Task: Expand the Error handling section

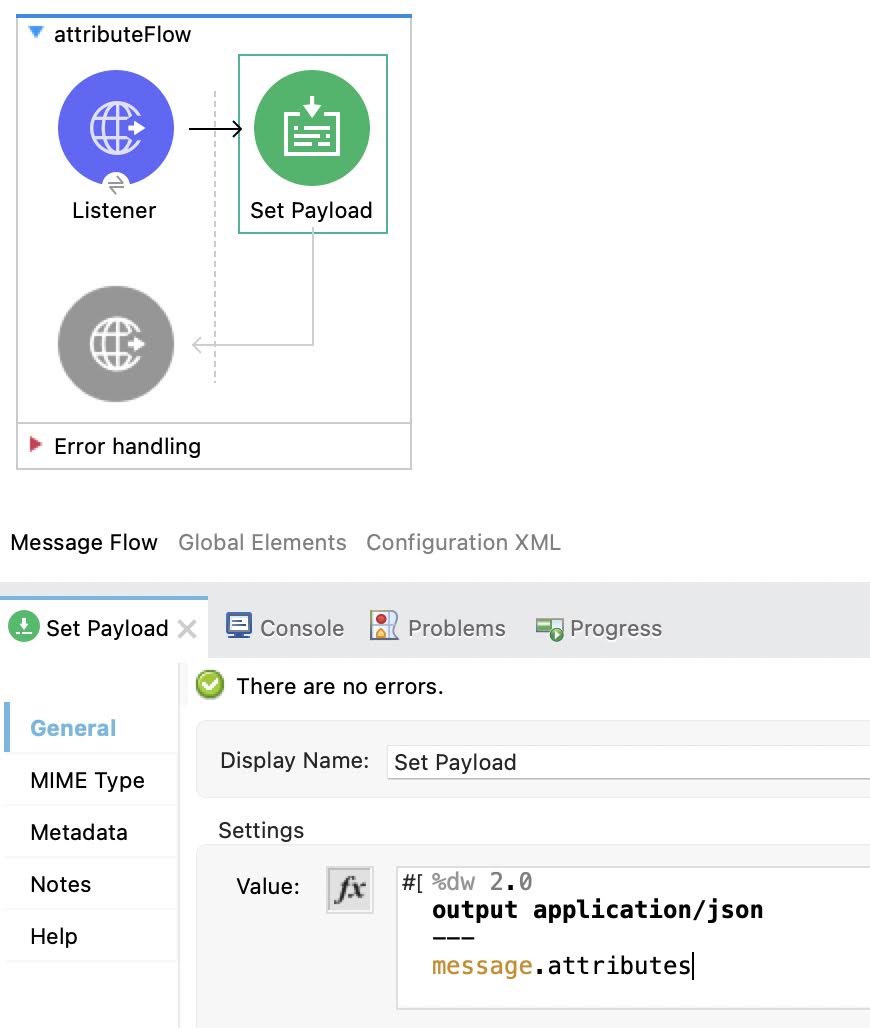Action: pos(35,445)
